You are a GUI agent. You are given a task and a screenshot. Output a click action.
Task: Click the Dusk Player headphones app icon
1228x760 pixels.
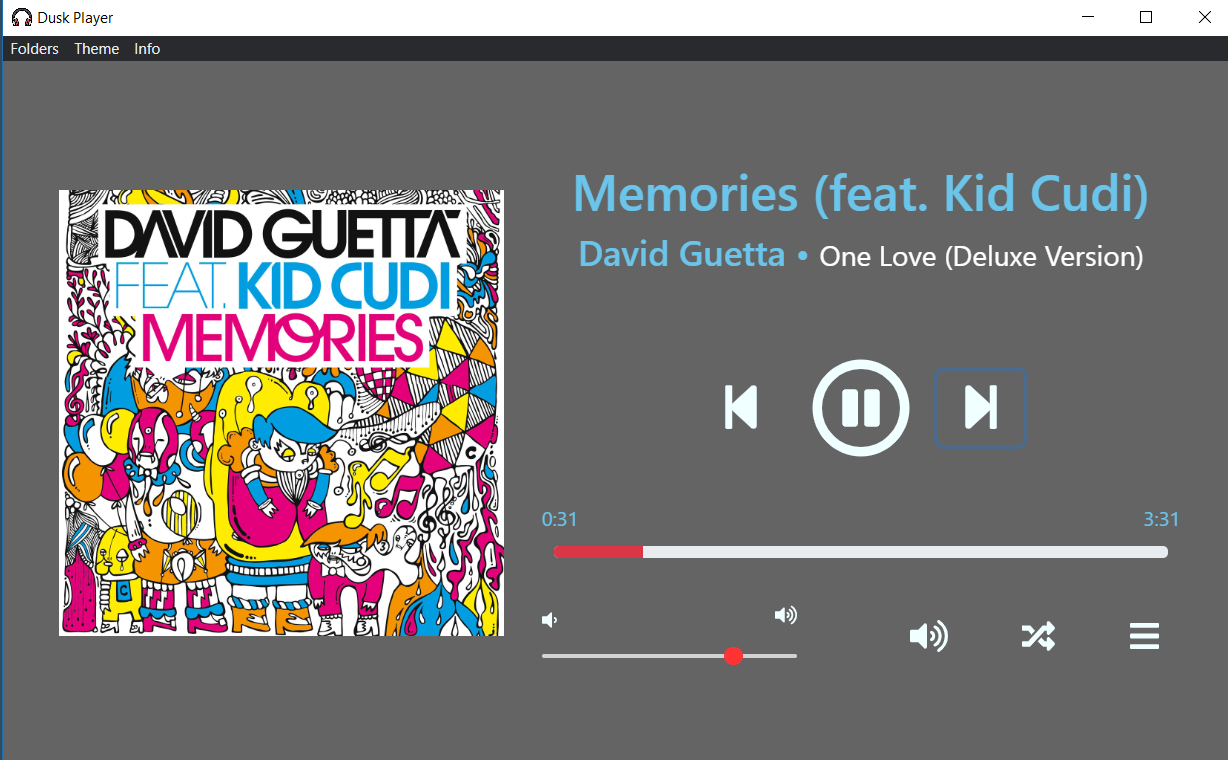point(21,17)
